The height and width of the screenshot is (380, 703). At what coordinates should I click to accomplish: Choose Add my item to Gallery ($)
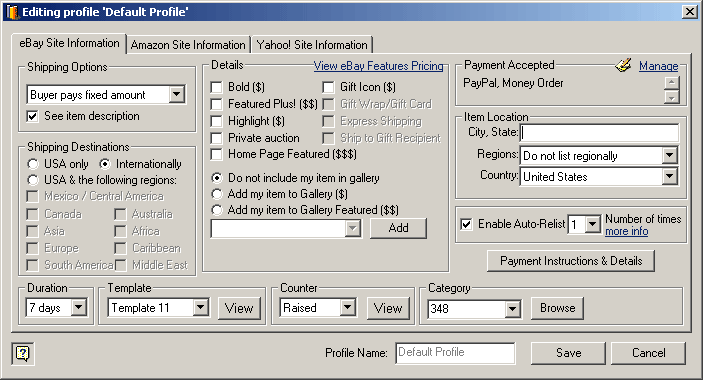tap(217, 194)
